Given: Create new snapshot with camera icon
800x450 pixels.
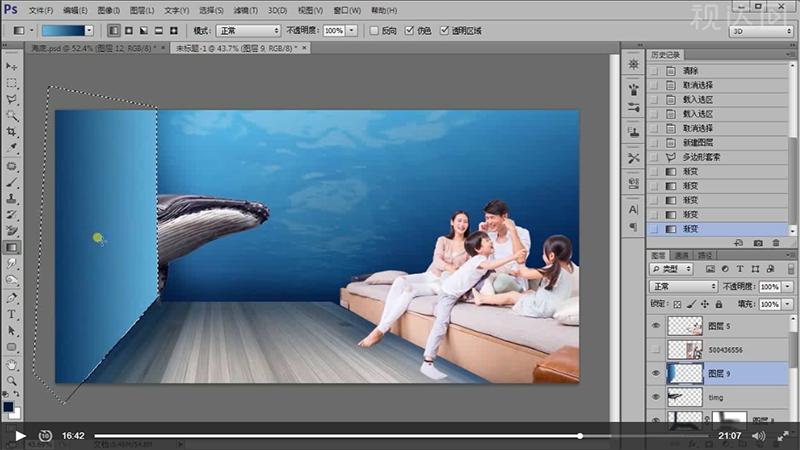Looking at the screenshot, I should click(758, 243).
